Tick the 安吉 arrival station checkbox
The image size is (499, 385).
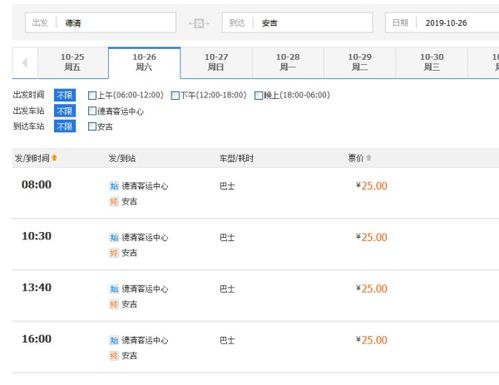(x=92, y=127)
